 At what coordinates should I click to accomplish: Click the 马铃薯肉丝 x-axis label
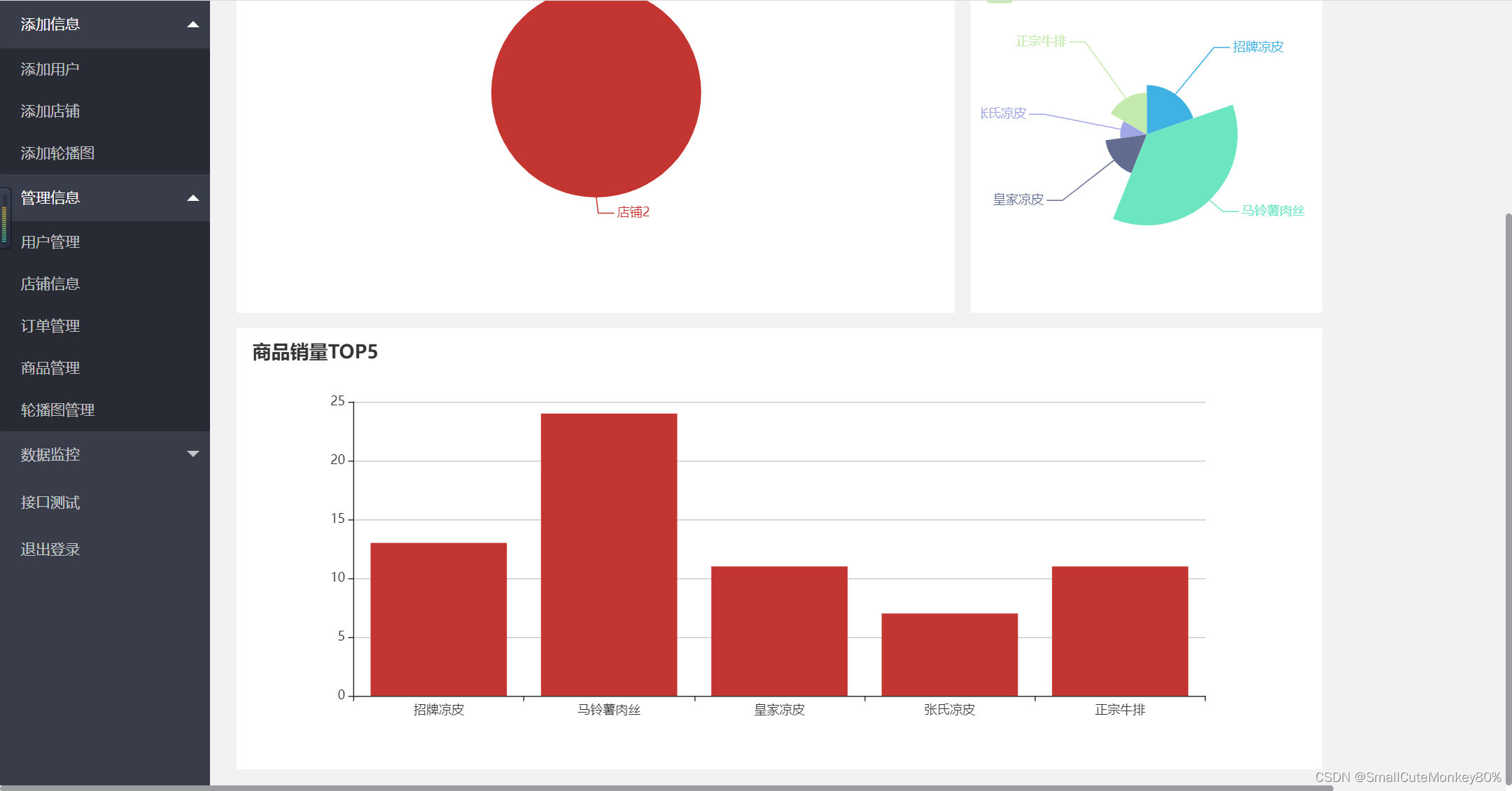point(609,710)
